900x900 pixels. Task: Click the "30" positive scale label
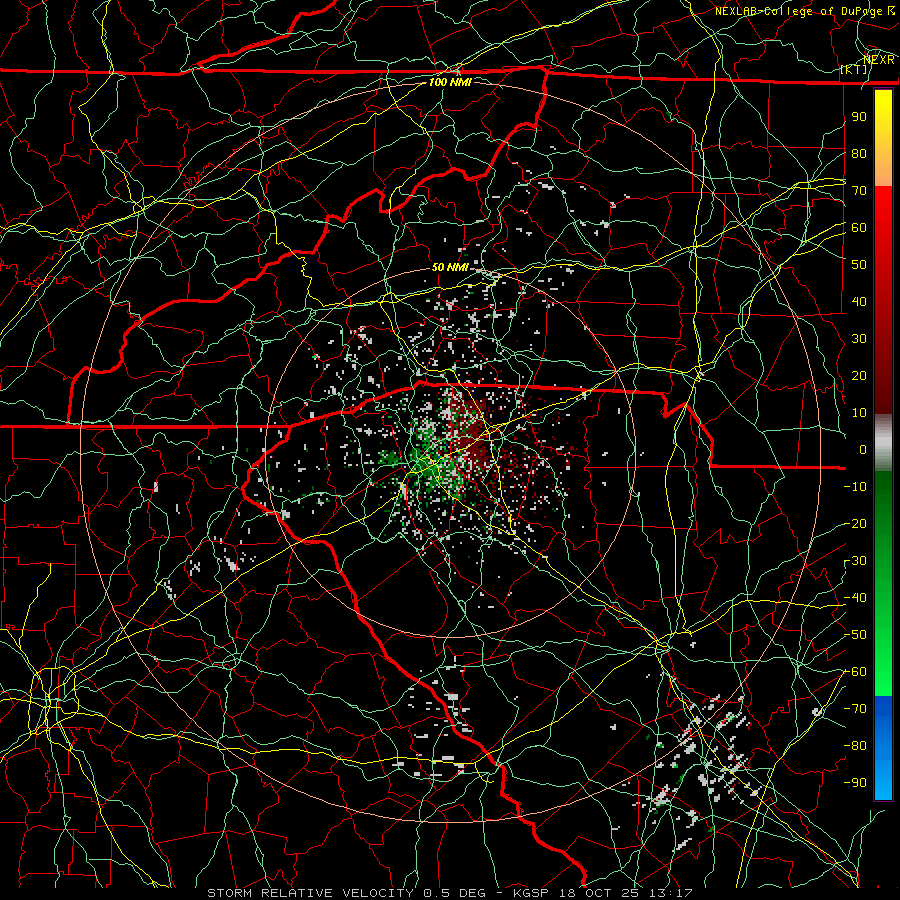click(x=859, y=339)
